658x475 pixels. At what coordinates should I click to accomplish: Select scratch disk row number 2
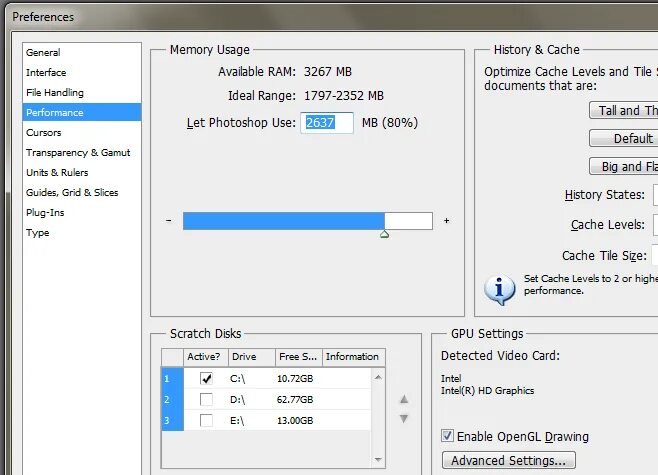(x=172, y=399)
